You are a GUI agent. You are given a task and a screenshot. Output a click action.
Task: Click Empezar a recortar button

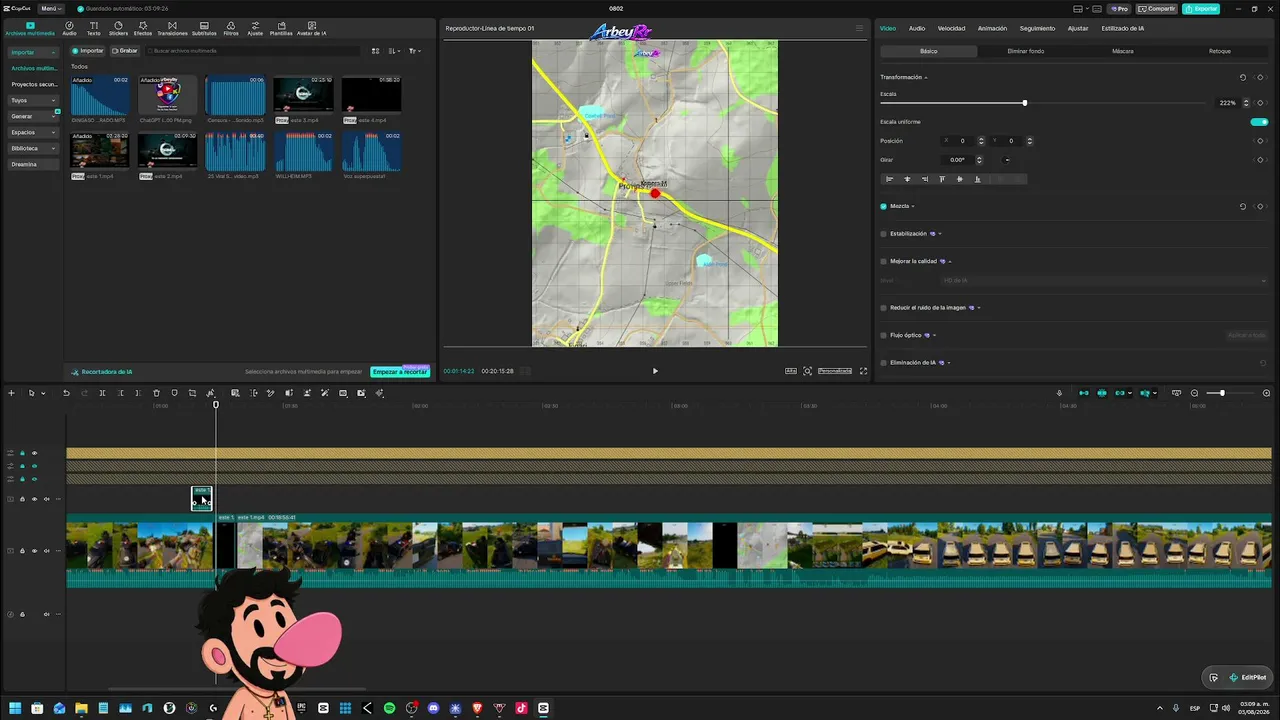(400, 372)
